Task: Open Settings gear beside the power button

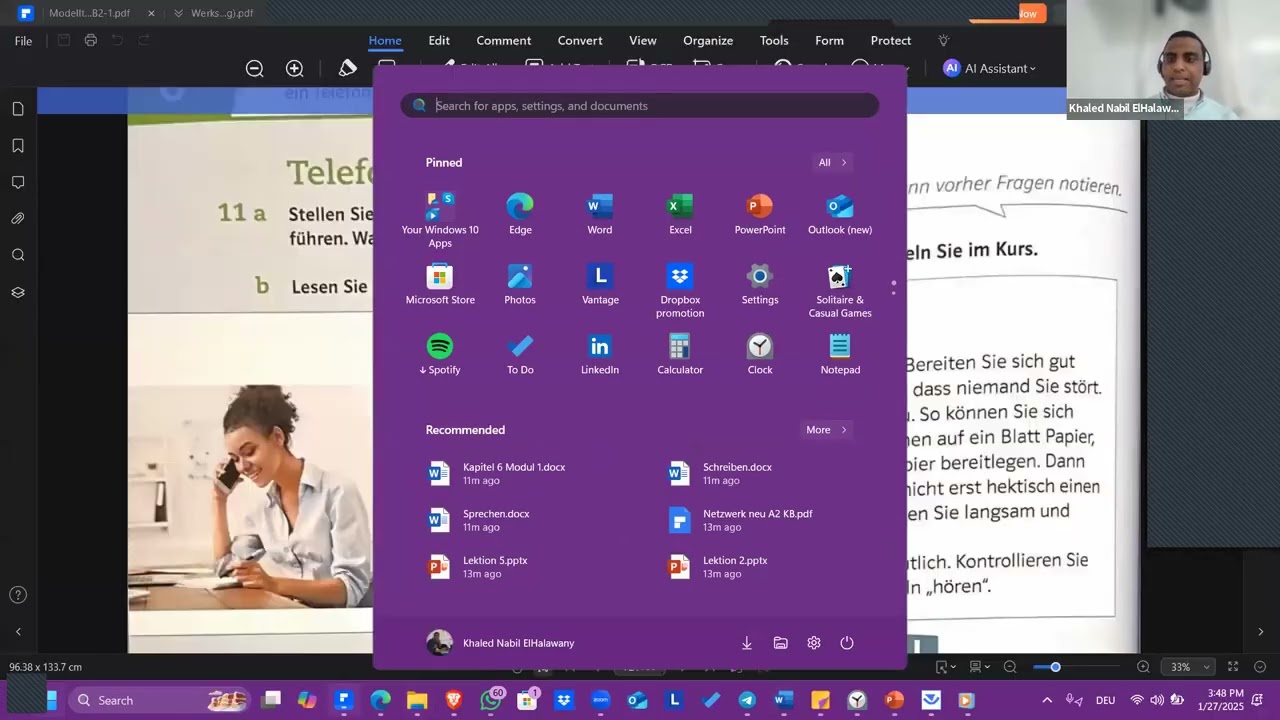Action: pyautogui.click(x=814, y=643)
